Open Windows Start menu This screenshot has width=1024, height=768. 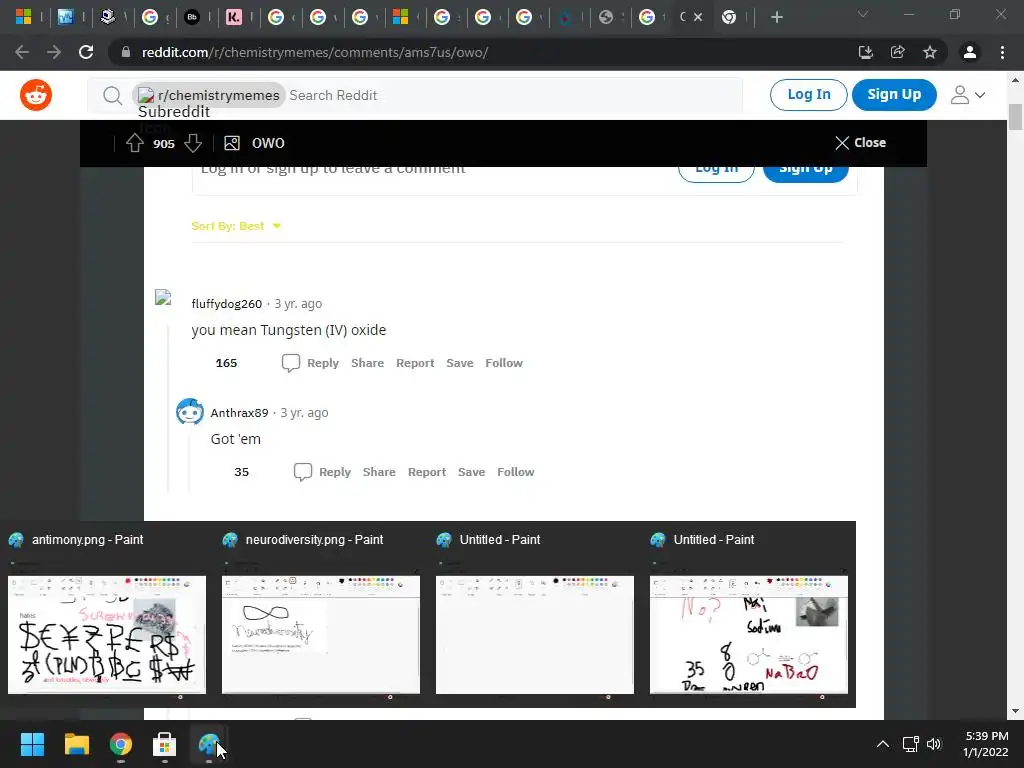[32, 744]
